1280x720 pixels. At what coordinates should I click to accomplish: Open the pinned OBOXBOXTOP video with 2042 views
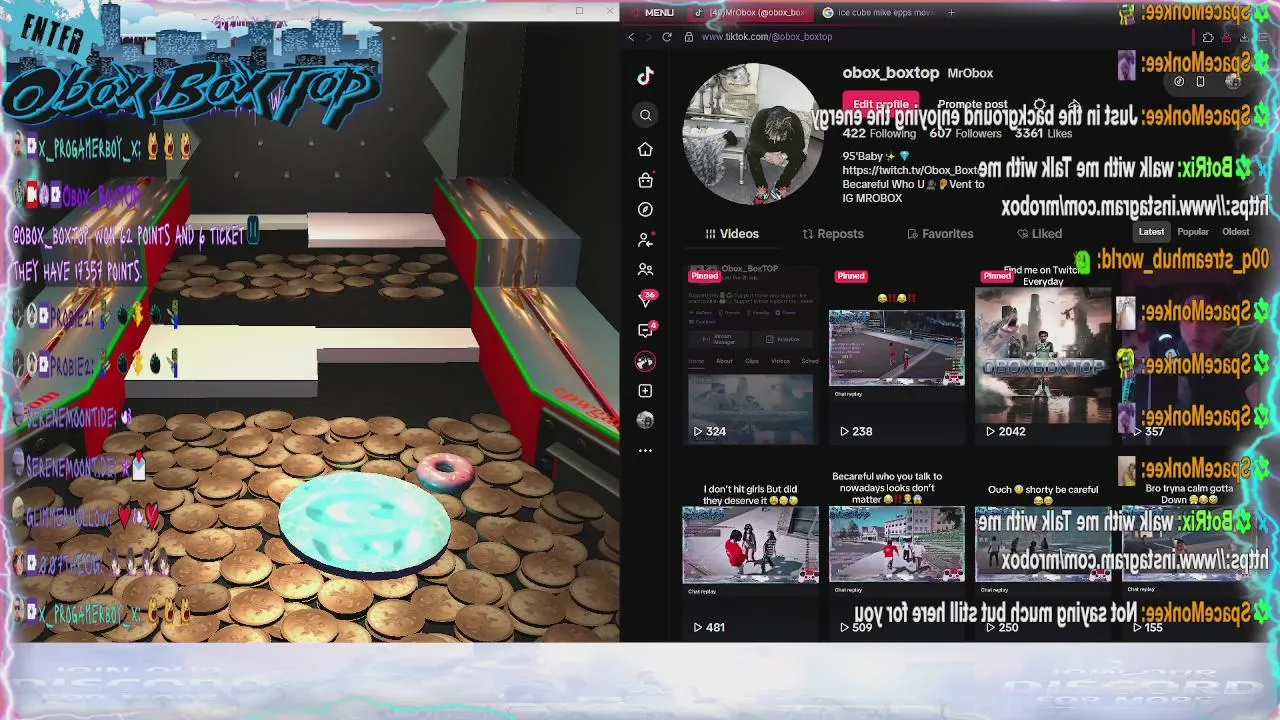pos(1043,355)
